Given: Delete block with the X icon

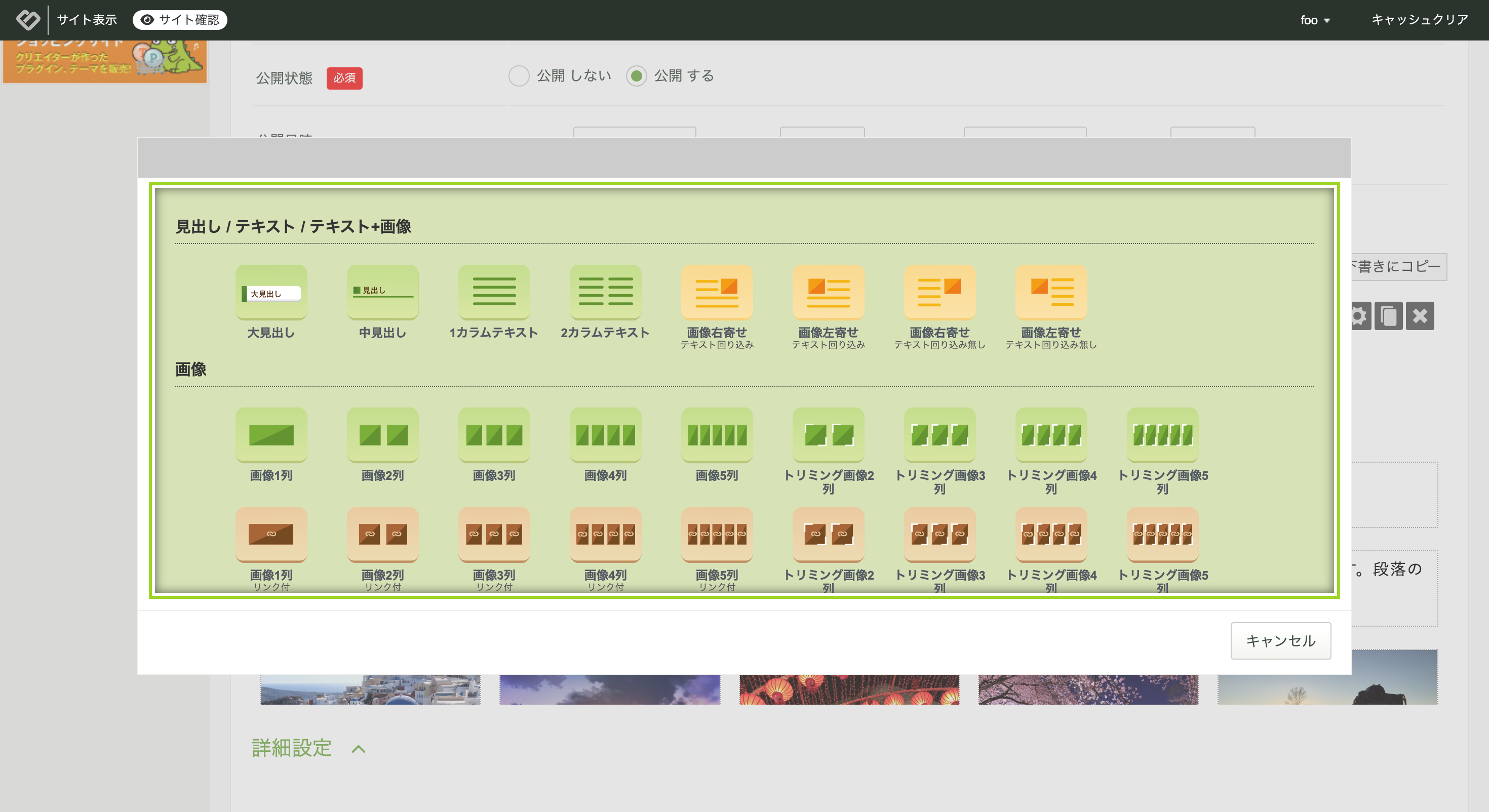Looking at the screenshot, I should click(1420, 316).
